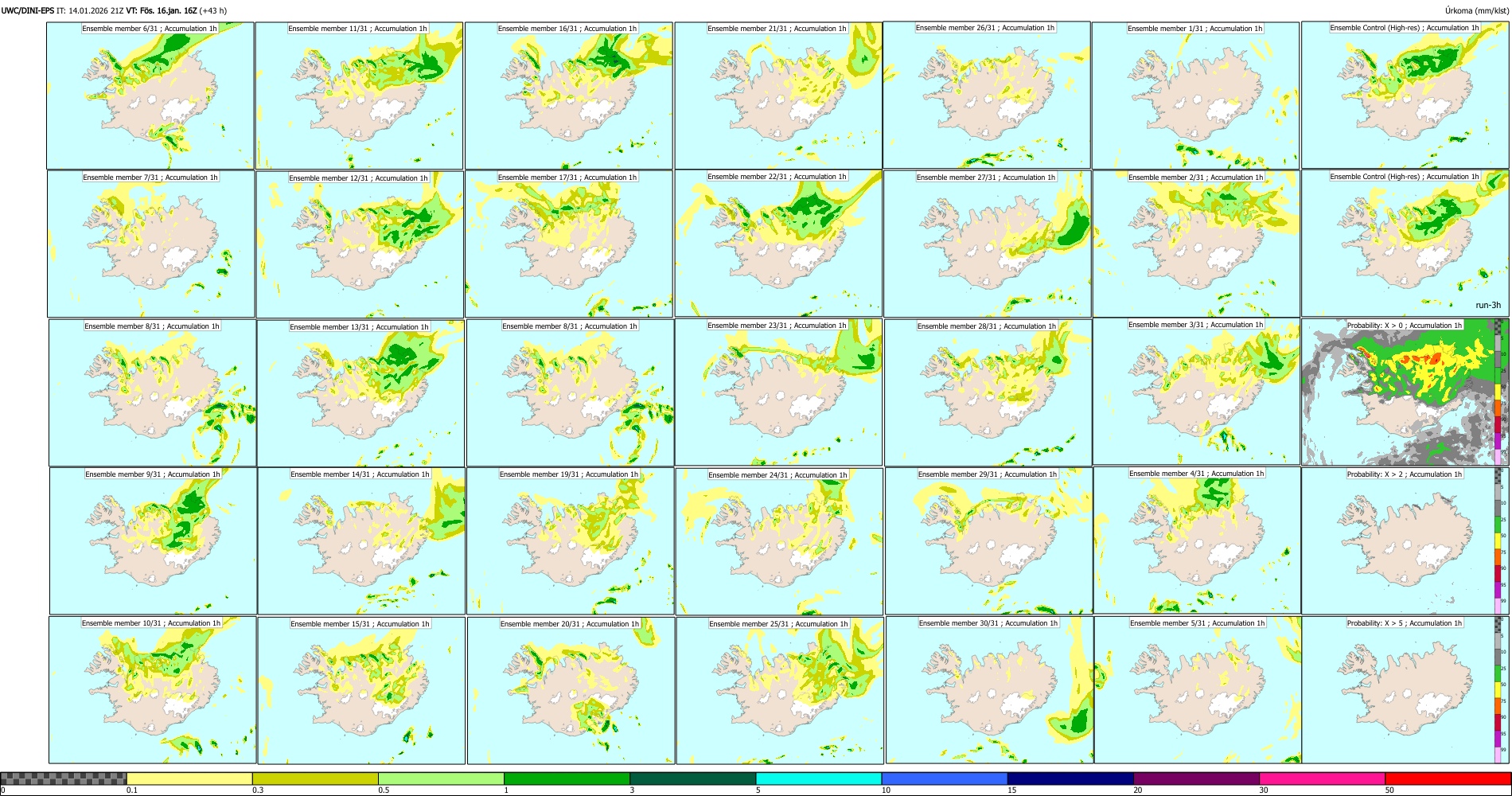Select the Úrkoma (mm/klst) unit label
Image resolution: width=1512 pixels, height=796 pixels.
[x=1476, y=11]
